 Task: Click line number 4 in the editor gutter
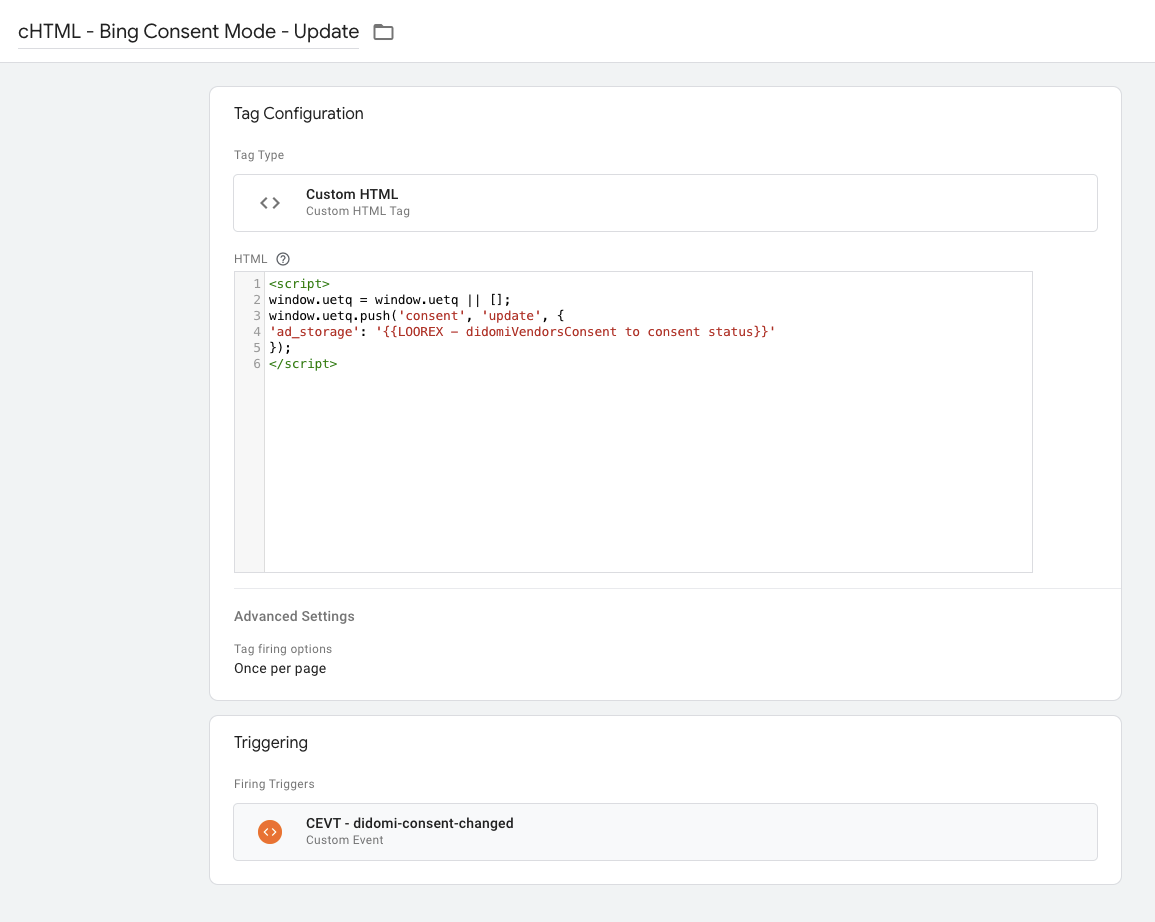pyautogui.click(x=257, y=332)
